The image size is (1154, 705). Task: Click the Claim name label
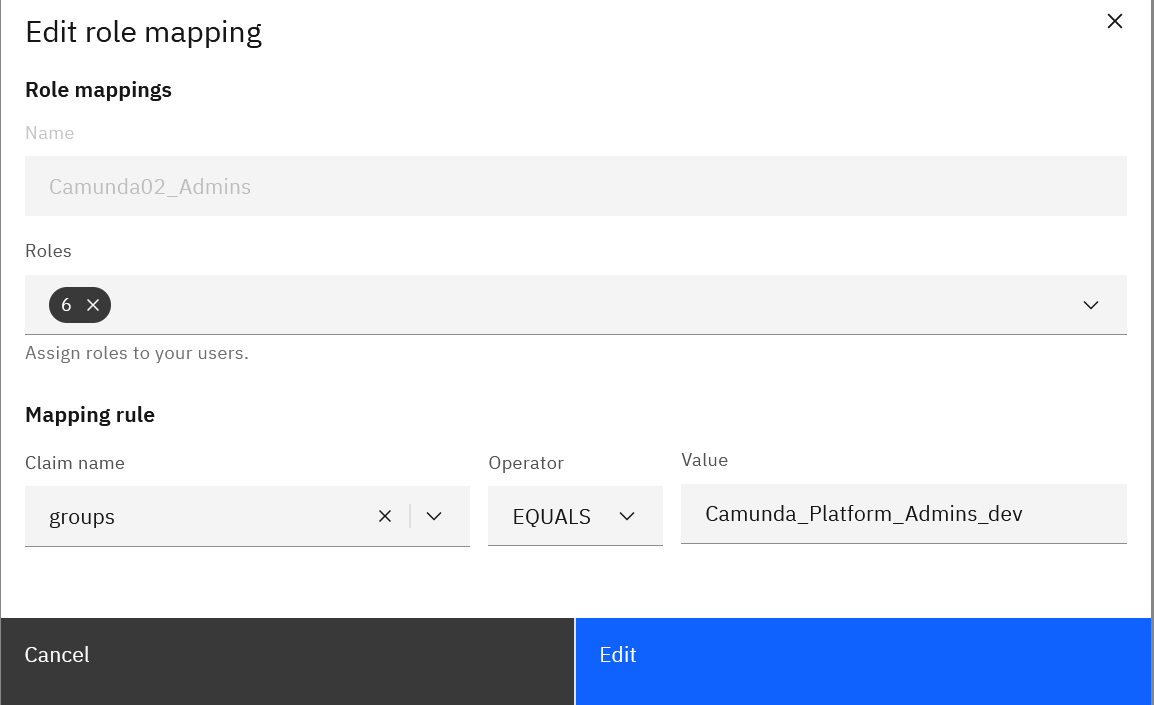point(75,463)
